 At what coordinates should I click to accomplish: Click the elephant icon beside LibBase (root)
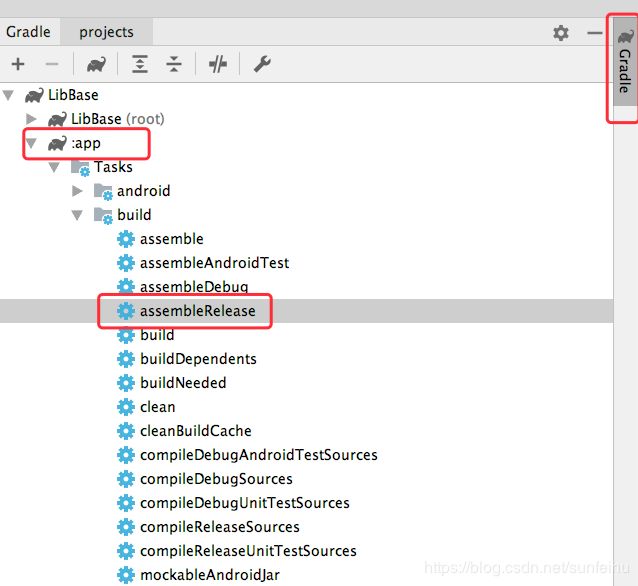click(57, 119)
